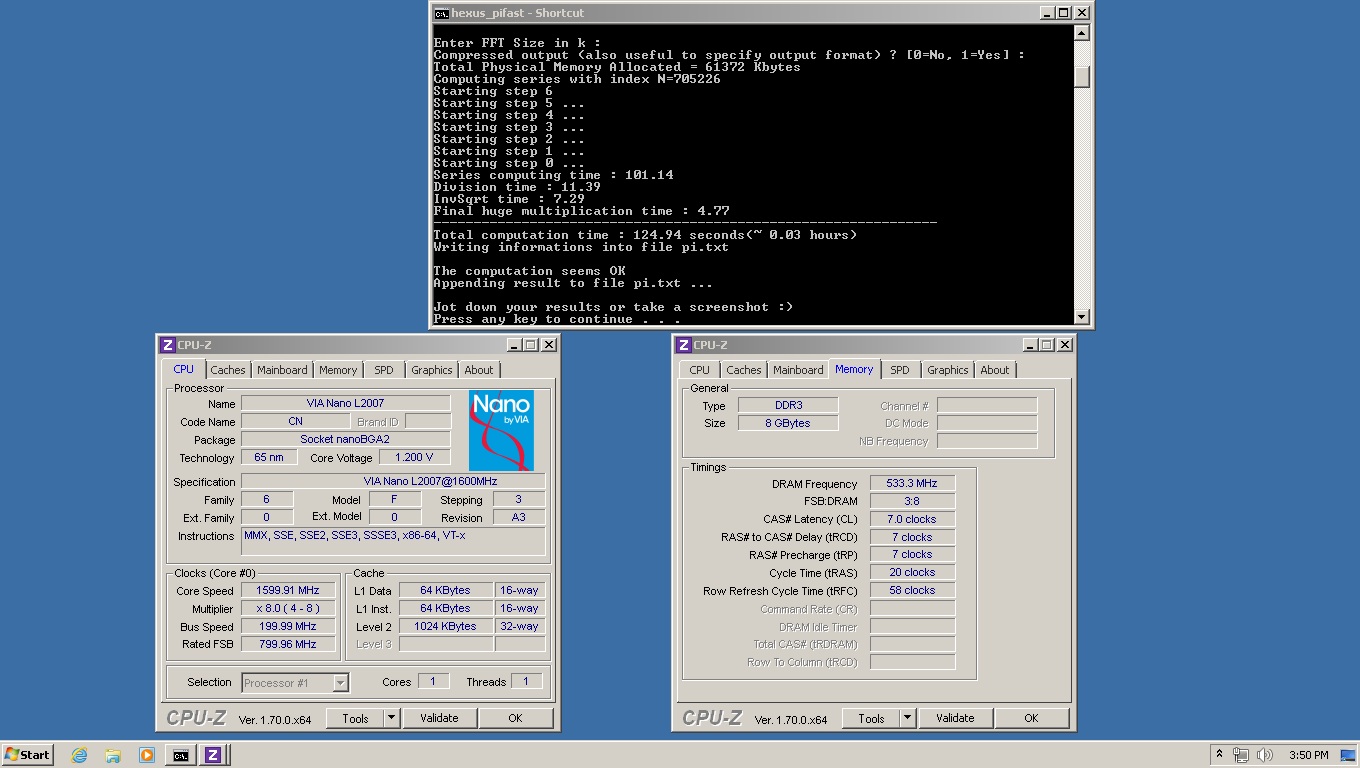Expand Tools dropdown arrow in left CPU-Z window
The height and width of the screenshot is (768, 1360).
[392, 718]
